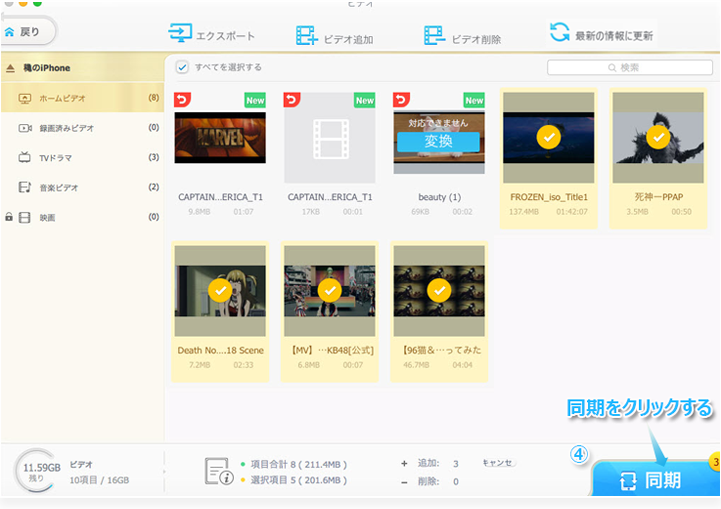Screen dimensions: 721x509
Task: Click the Add Video (ビデオ追加) icon
Action: point(307,35)
